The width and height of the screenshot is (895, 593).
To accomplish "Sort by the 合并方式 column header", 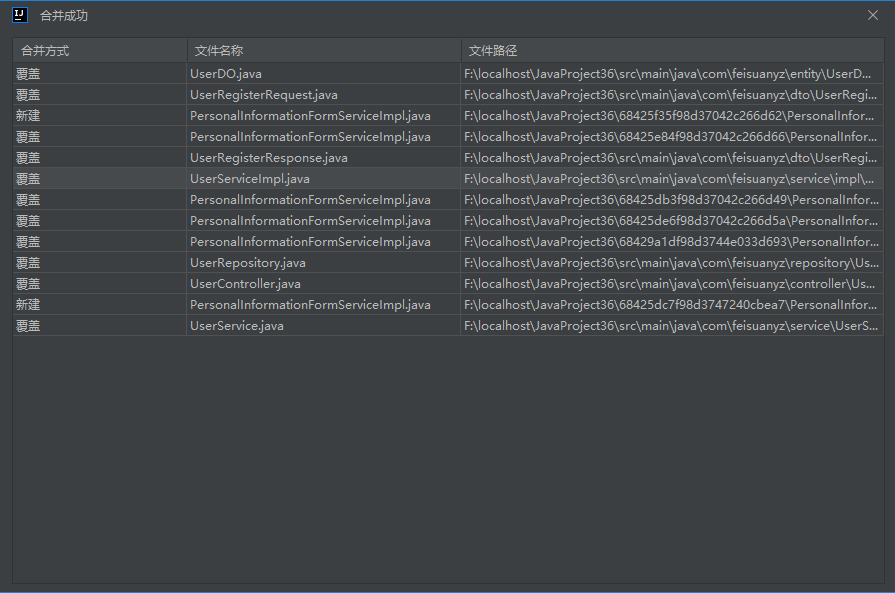I will tap(100, 51).
